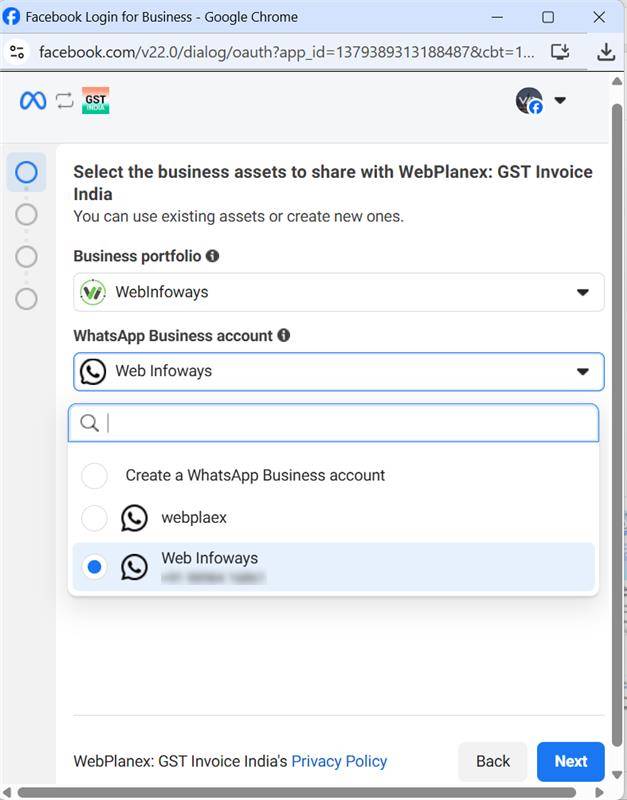Image resolution: width=627 pixels, height=800 pixels.
Task: Click the horizontal scrollbar at bottom
Action: (300, 792)
